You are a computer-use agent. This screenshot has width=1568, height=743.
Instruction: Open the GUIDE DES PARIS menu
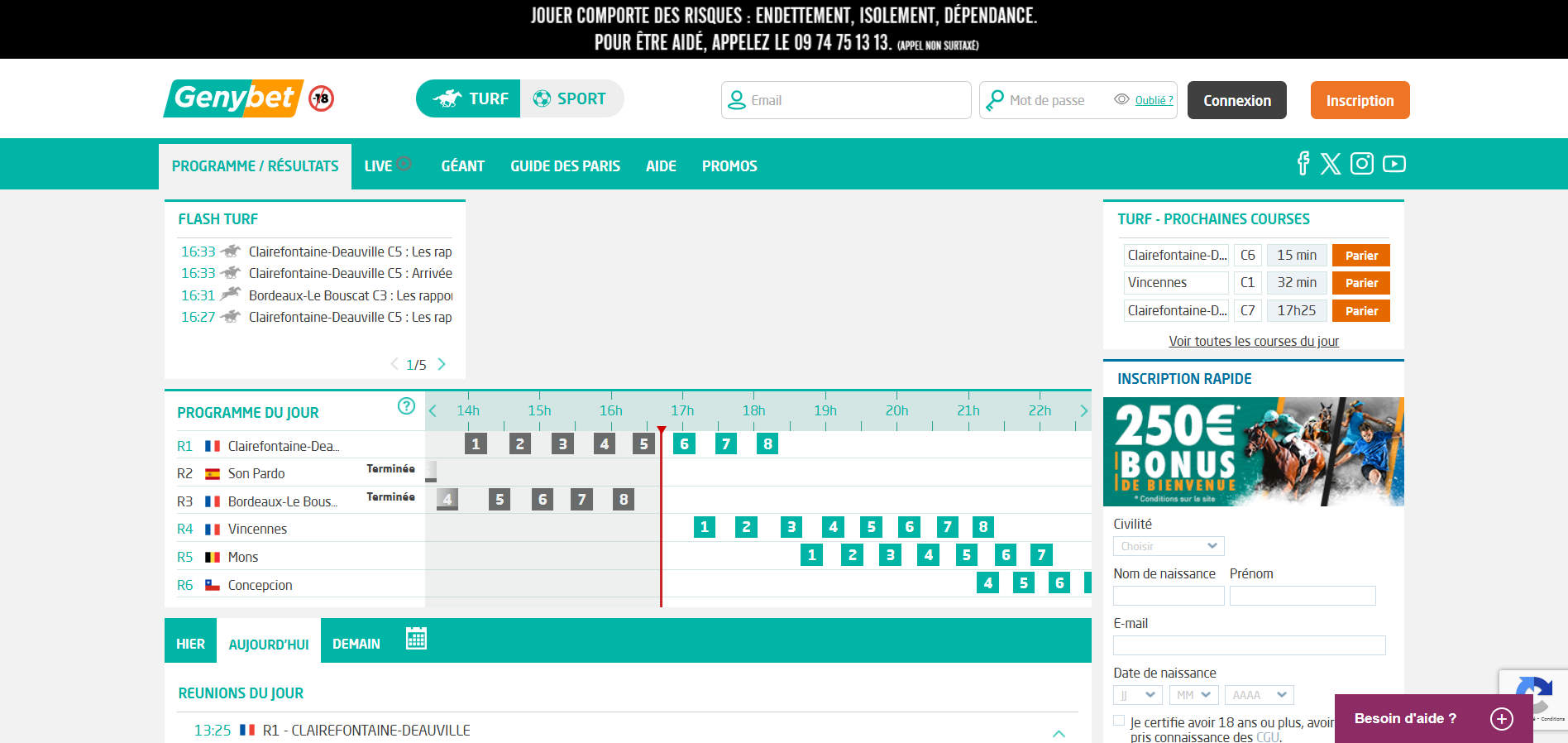click(565, 166)
